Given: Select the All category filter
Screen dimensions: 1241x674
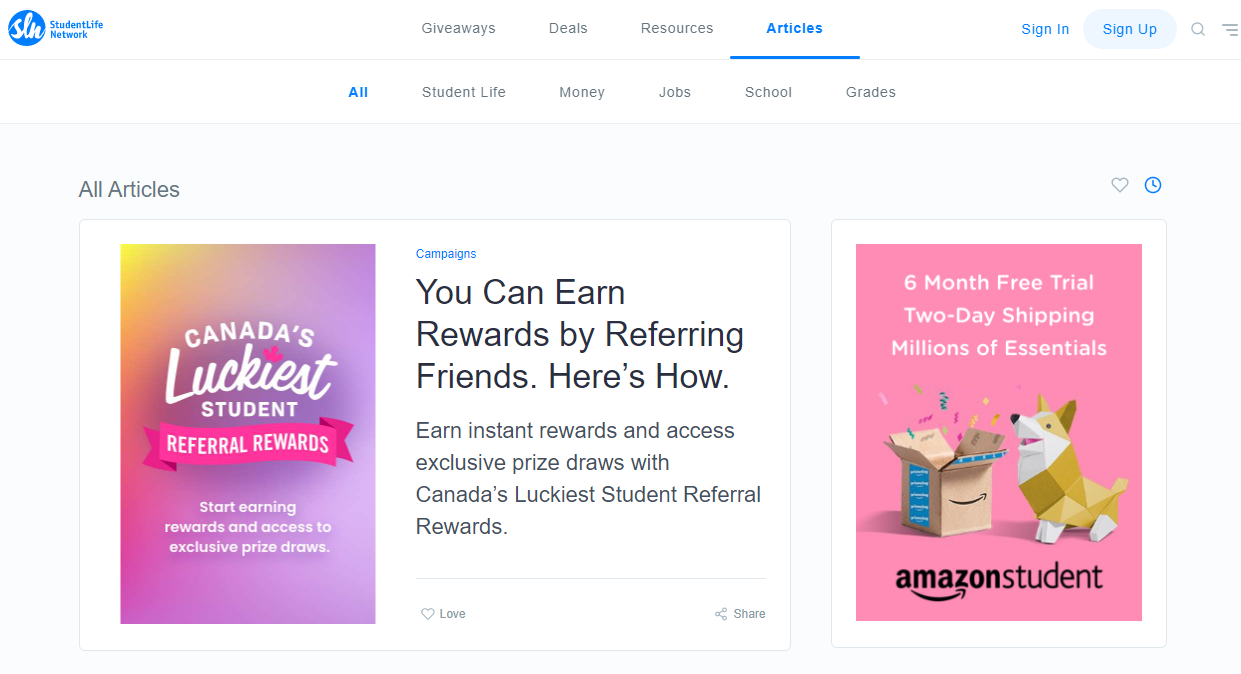Looking at the screenshot, I should (358, 92).
